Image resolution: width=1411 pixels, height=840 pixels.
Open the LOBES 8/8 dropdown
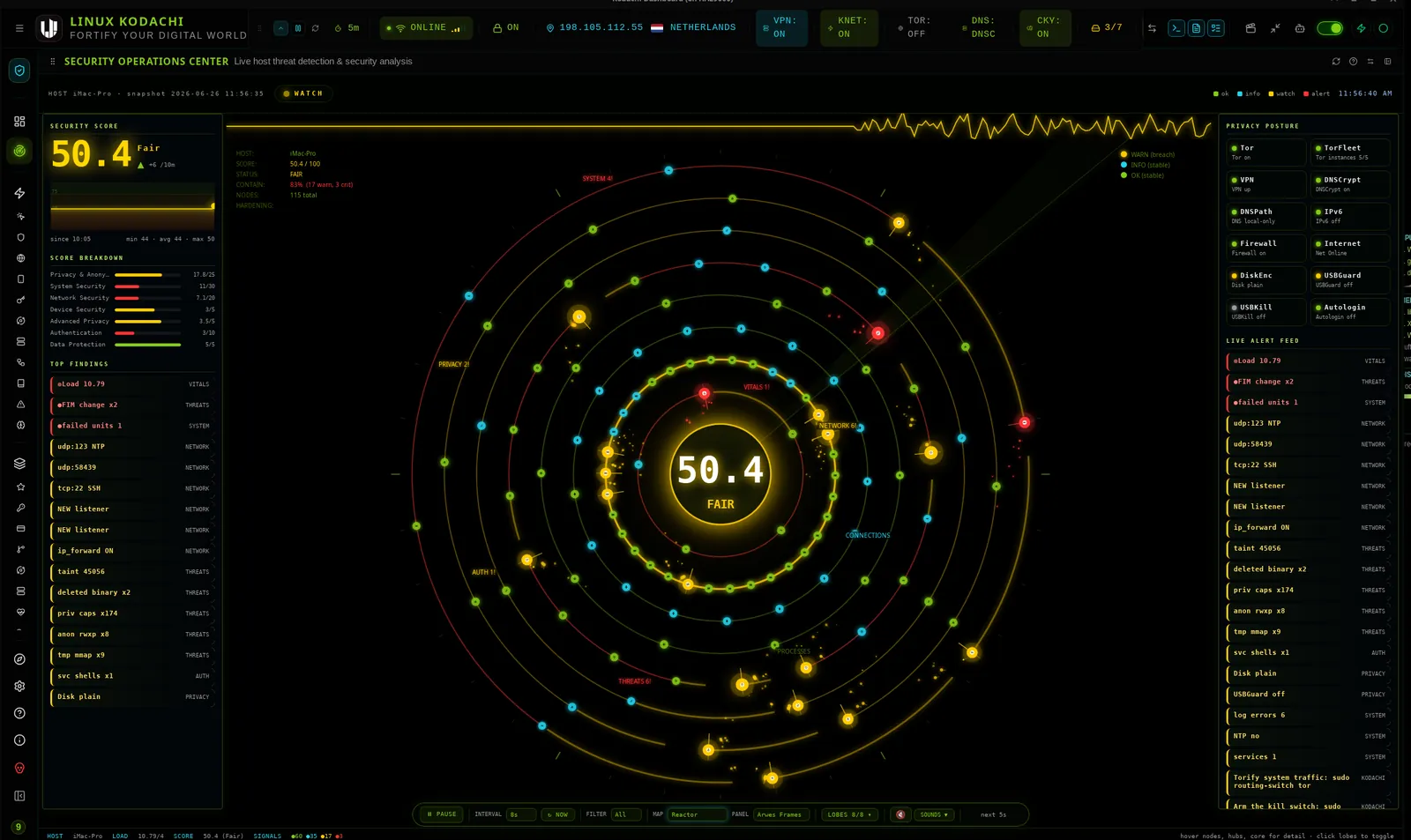pyautogui.click(x=849, y=814)
